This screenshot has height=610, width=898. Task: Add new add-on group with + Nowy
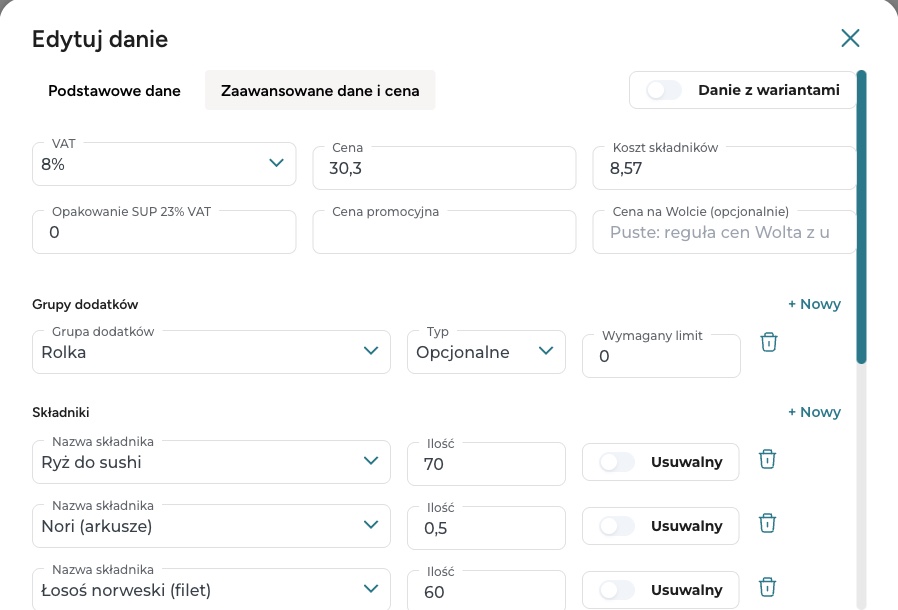pos(814,304)
